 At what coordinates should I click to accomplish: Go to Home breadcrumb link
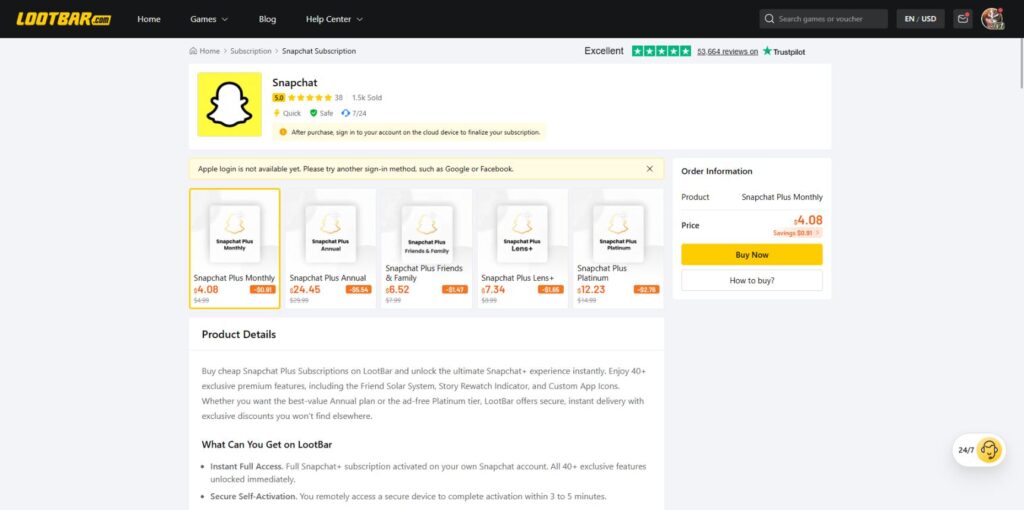pyautogui.click(x=210, y=51)
